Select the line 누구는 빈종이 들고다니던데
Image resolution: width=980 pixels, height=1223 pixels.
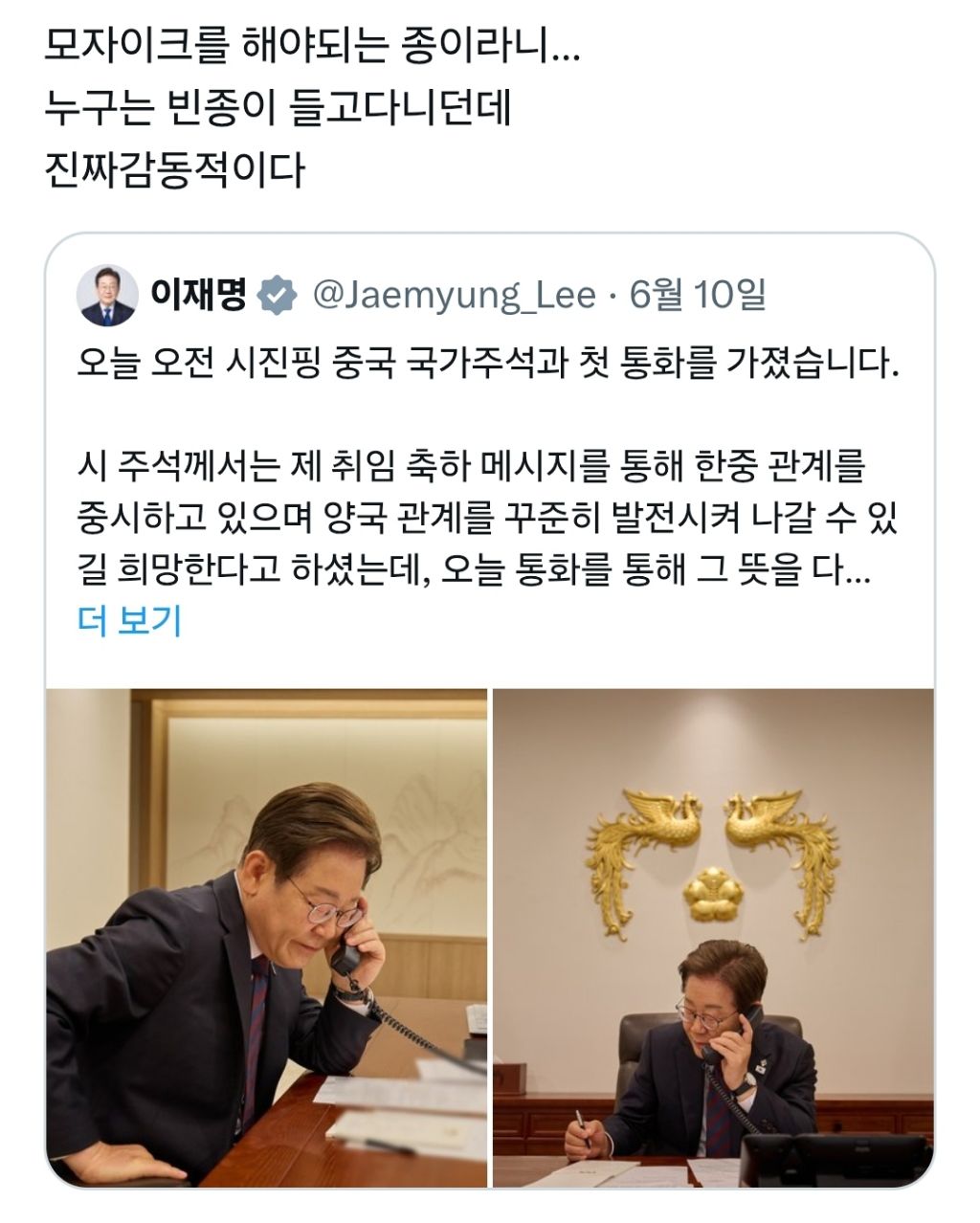click(x=279, y=108)
